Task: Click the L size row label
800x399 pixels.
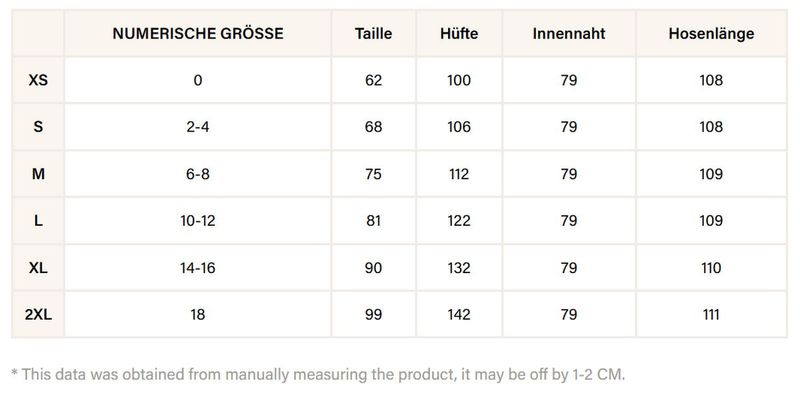Action: click(x=38, y=221)
